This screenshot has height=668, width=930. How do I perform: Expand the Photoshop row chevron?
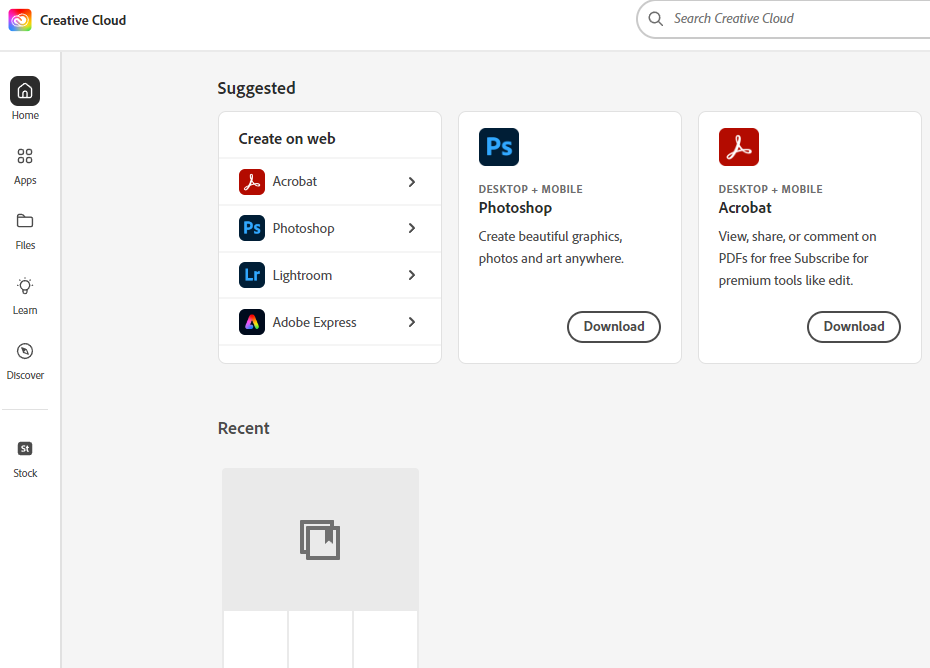pyautogui.click(x=412, y=228)
